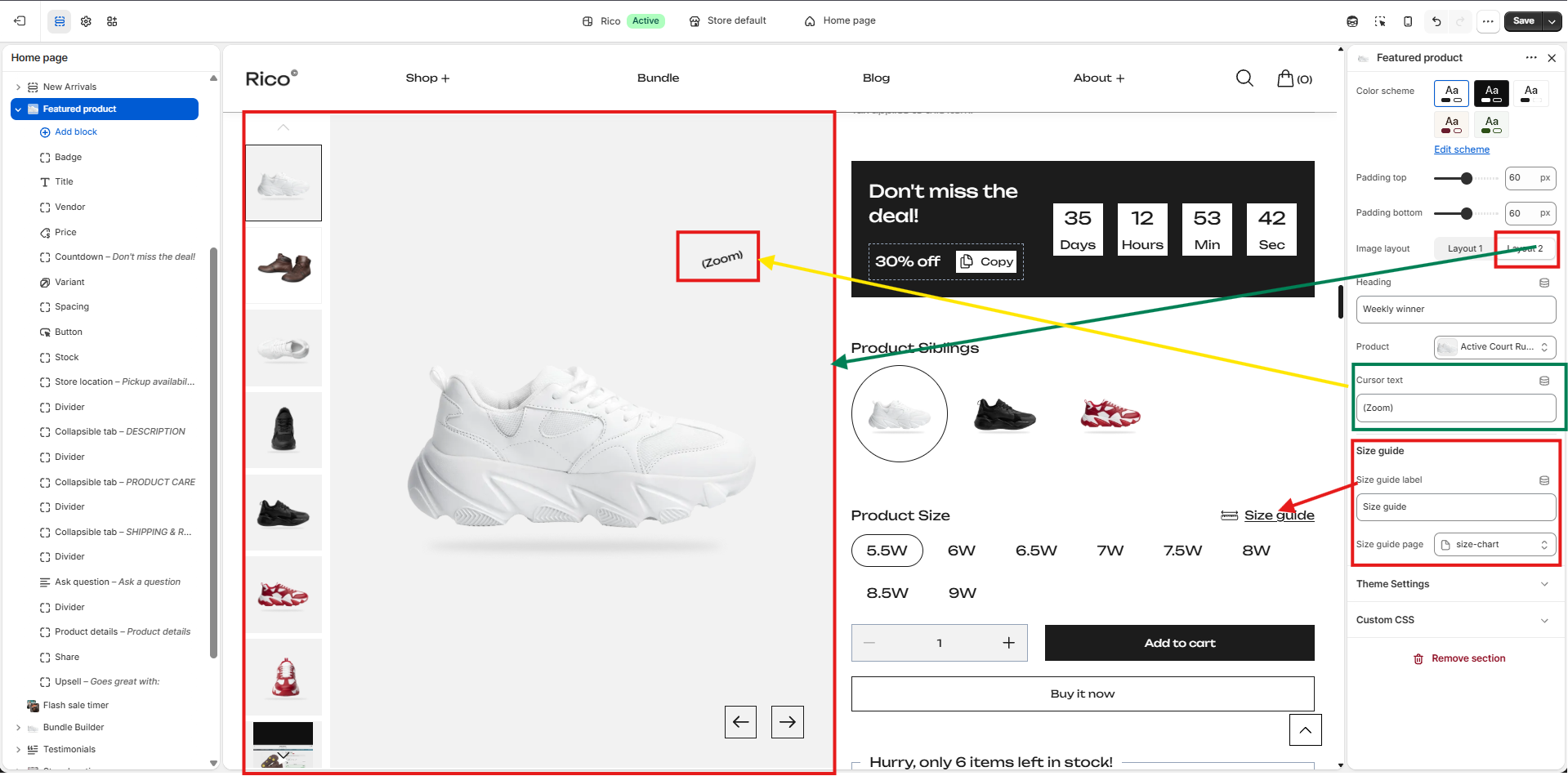The height and width of the screenshot is (776, 1568).
Task: Click the Edit scheme link
Action: 1462,149
